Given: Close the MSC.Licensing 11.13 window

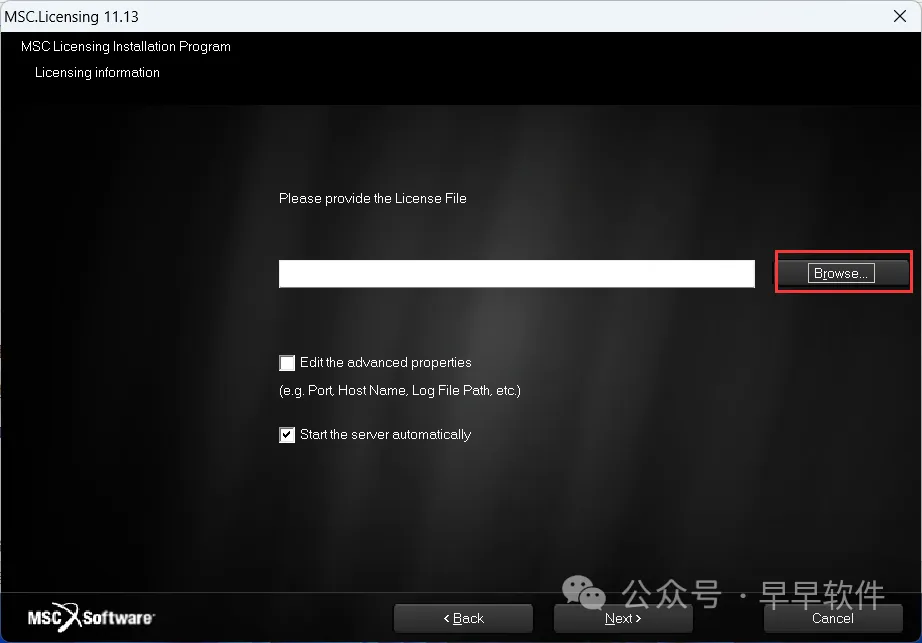Looking at the screenshot, I should click(x=900, y=16).
